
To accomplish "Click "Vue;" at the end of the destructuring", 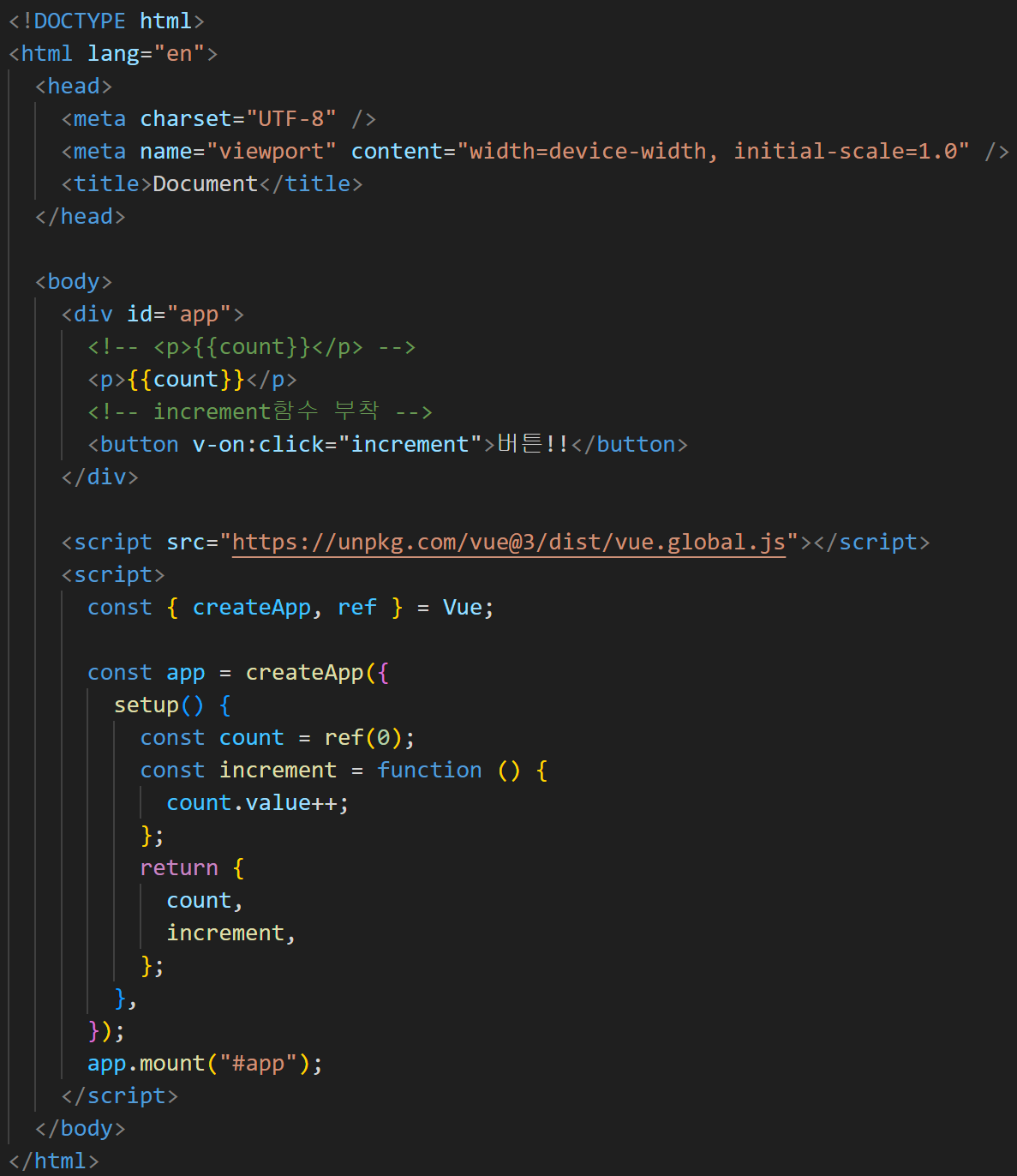I will (469, 608).
